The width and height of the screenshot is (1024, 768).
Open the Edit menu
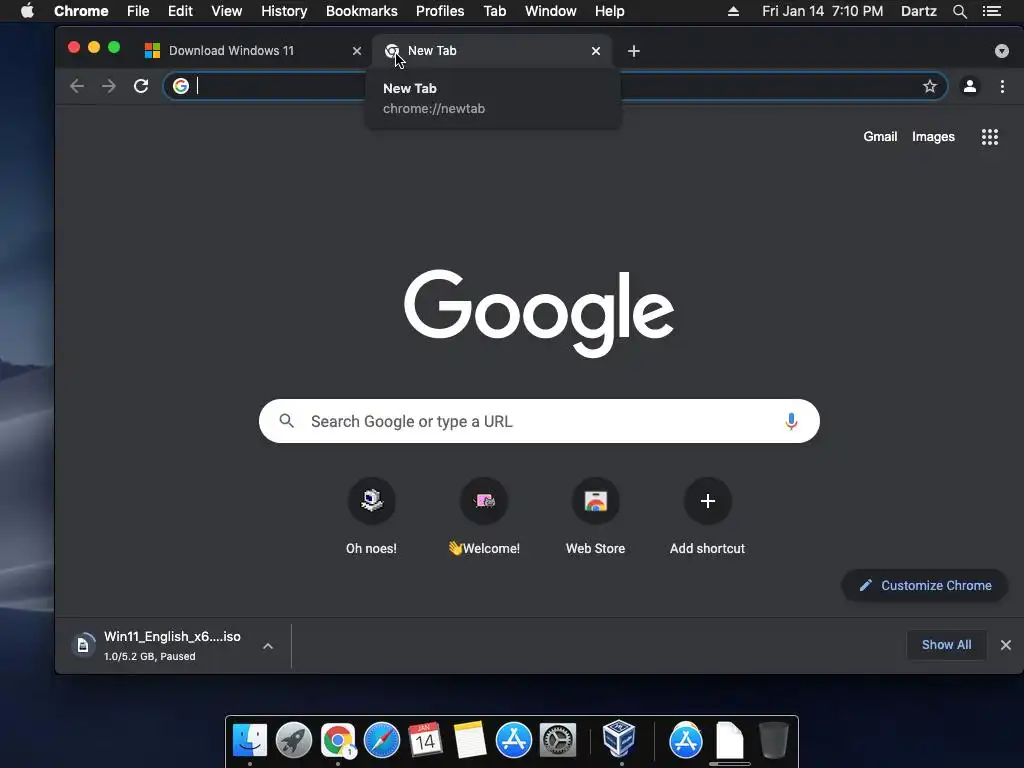[180, 11]
